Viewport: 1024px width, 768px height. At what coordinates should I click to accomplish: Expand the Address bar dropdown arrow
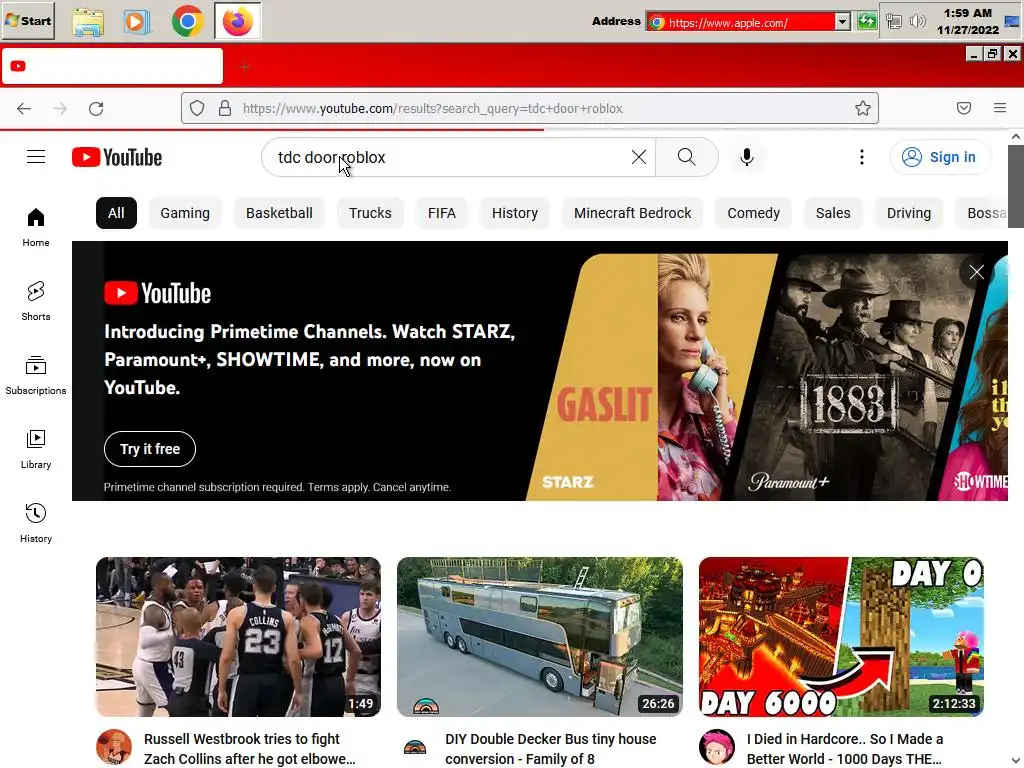click(842, 22)
